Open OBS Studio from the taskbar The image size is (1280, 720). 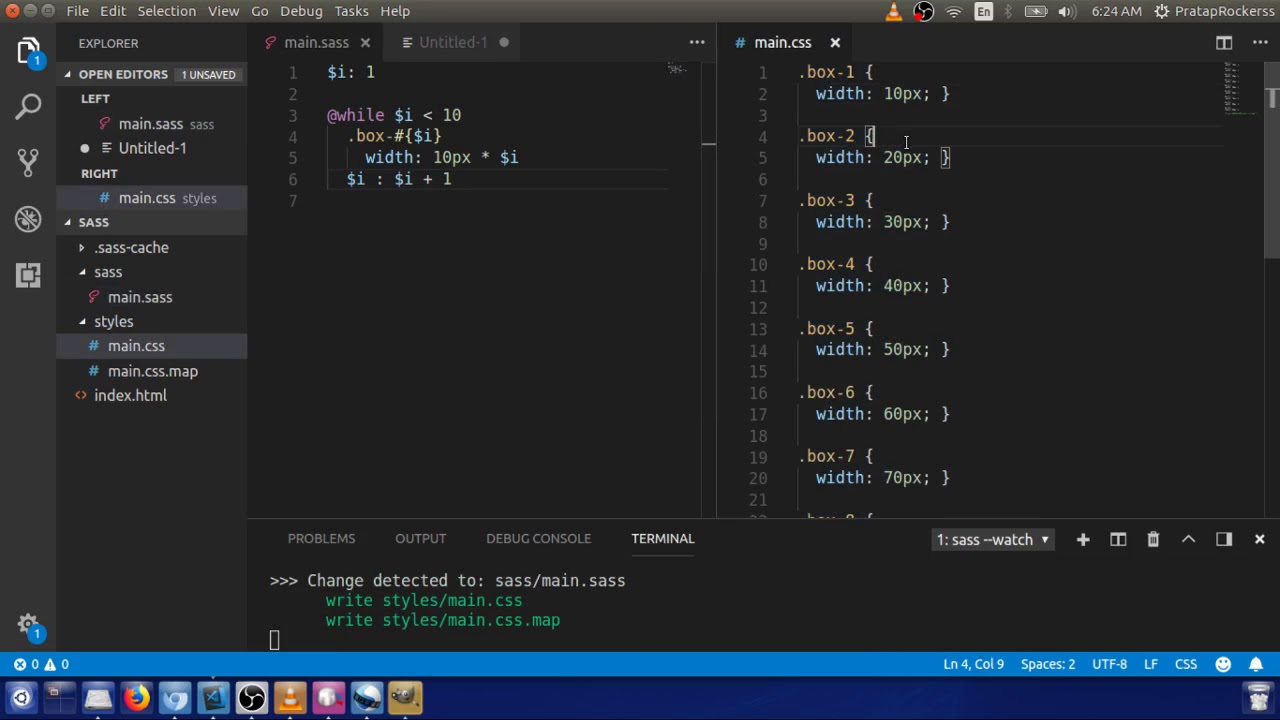252,697
